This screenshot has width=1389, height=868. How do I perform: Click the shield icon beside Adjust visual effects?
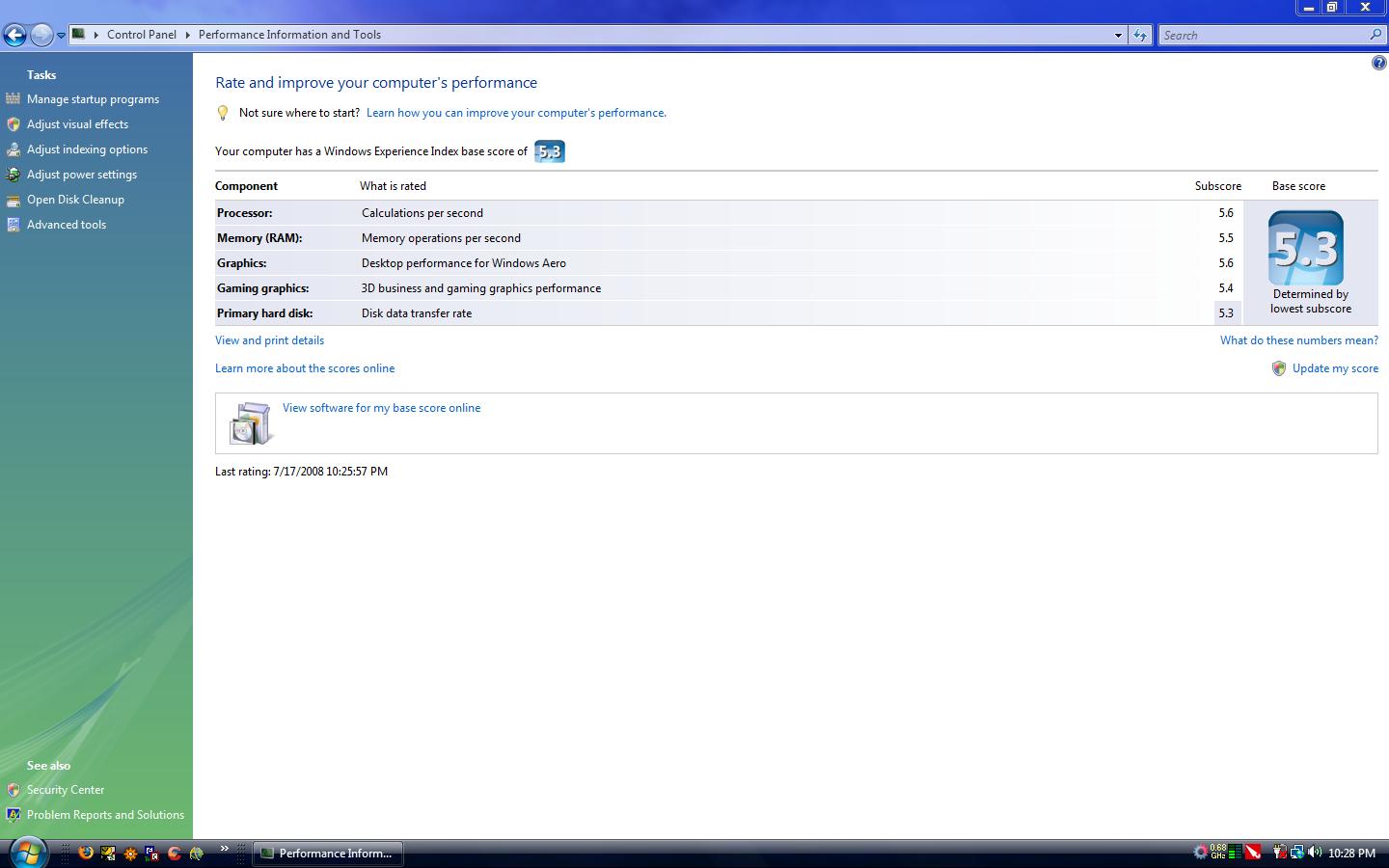(13, 123)
